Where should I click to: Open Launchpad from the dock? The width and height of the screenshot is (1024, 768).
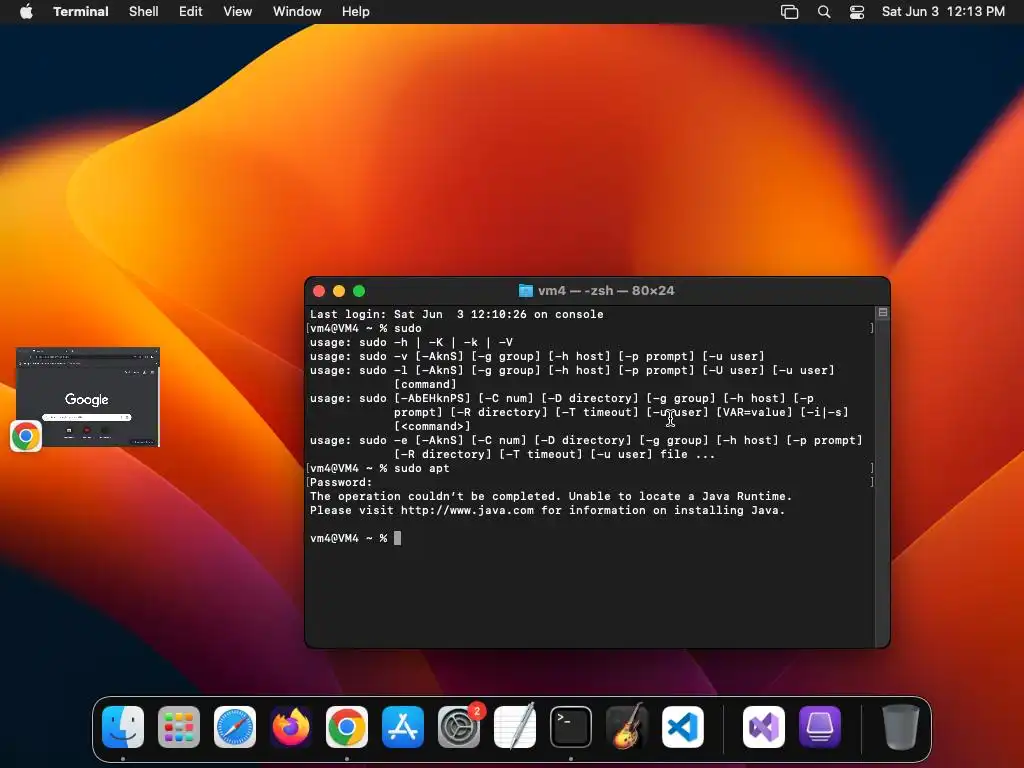pyautogui.click(x=179, y=727)
